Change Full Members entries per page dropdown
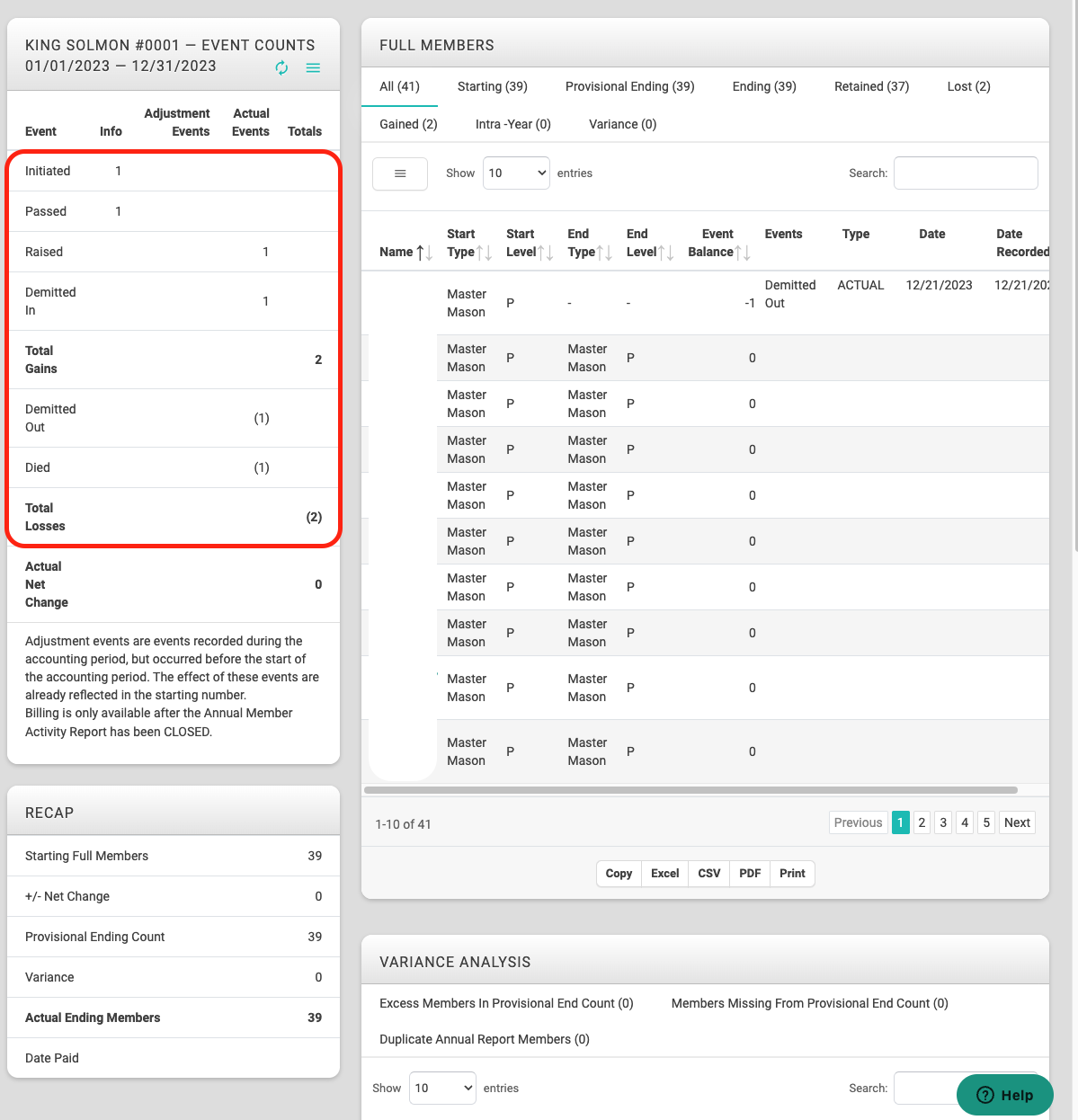The height and width of the screenshot is (1120, 1078). tap(516, 173)
